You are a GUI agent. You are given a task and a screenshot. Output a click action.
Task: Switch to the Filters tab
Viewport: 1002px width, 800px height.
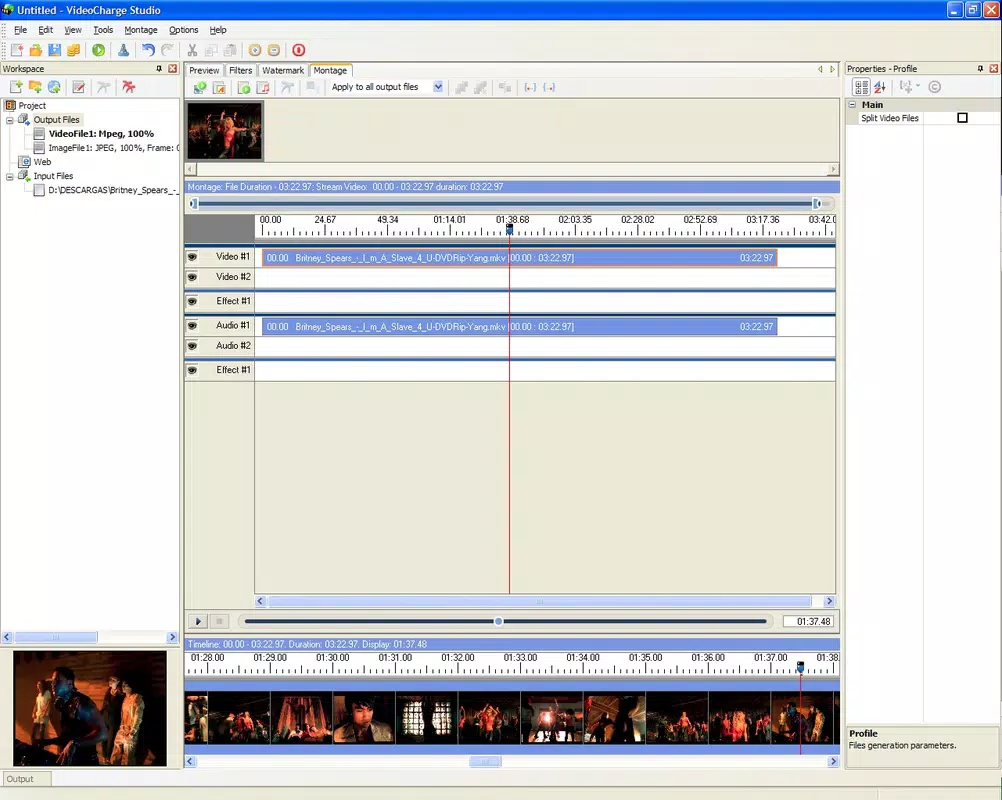240,70
